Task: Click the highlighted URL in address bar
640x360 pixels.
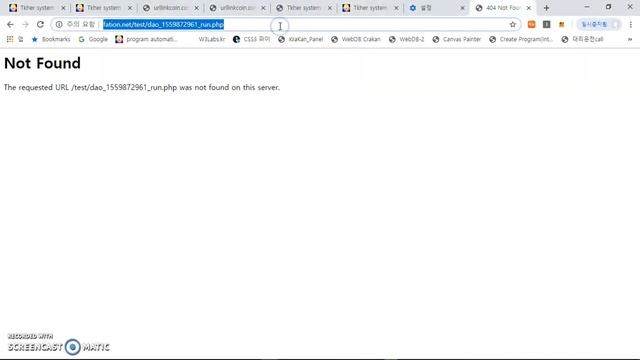Action: click(x=163, y=24)
